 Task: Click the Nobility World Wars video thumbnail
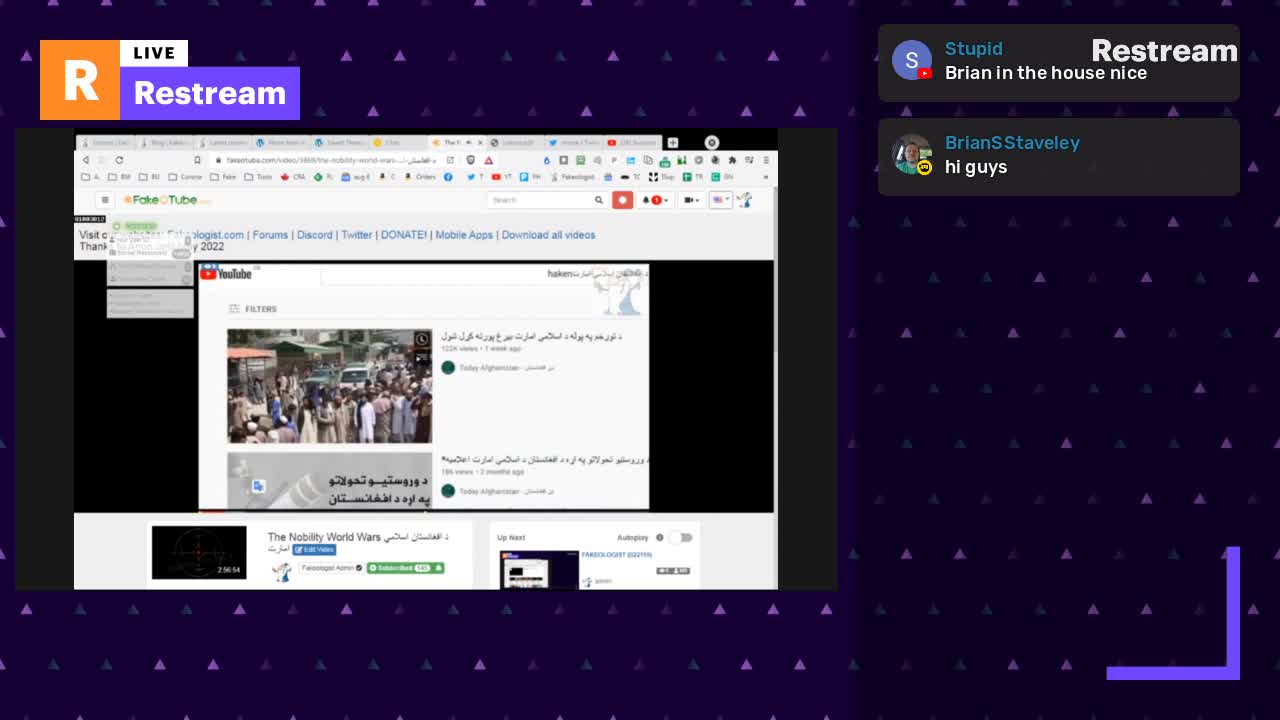199,552
